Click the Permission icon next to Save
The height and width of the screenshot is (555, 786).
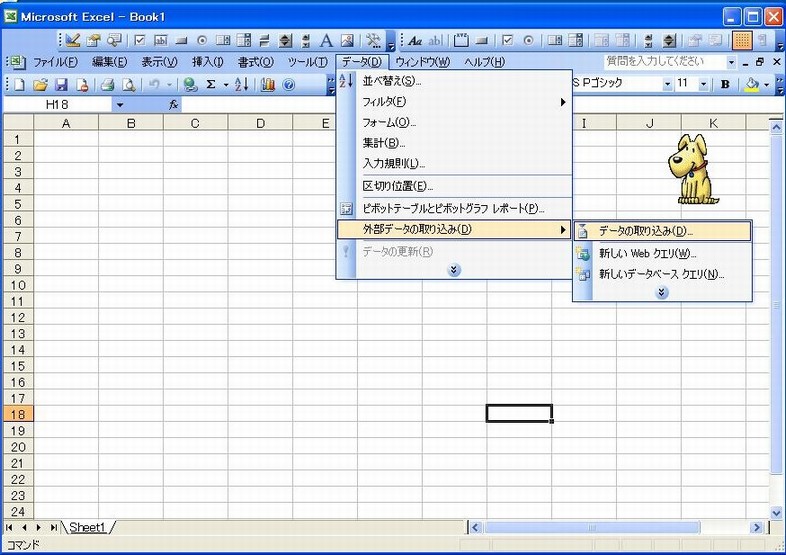tap(82, 85)
